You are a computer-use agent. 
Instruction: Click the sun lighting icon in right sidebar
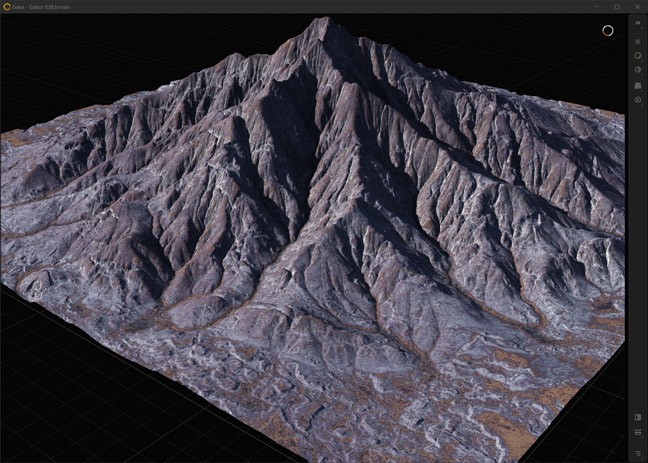tap(638, 41)
